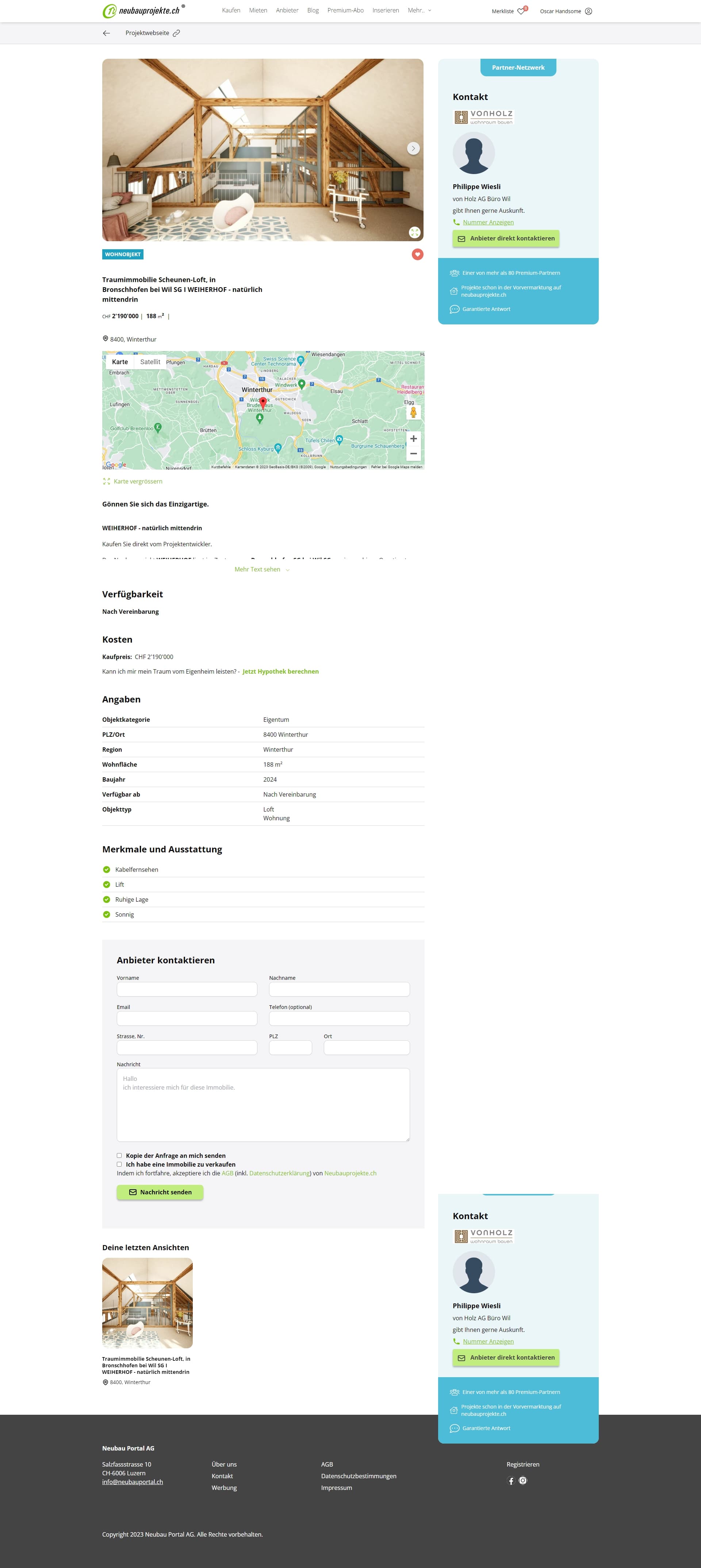Click the back arrow icon
This screenshot has width=701, height=1568.
107,33
